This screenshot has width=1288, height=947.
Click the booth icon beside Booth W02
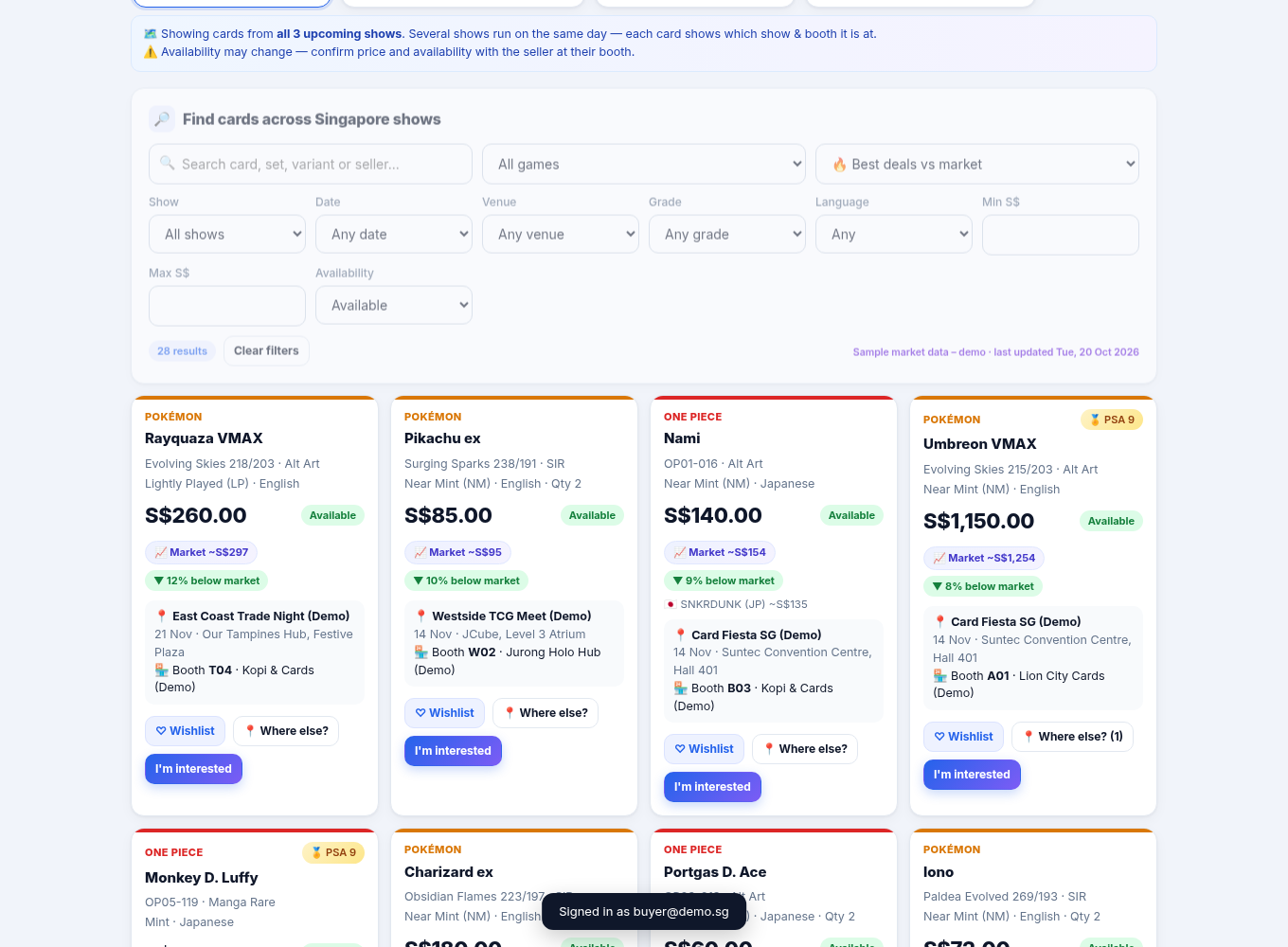coord(421,652)
